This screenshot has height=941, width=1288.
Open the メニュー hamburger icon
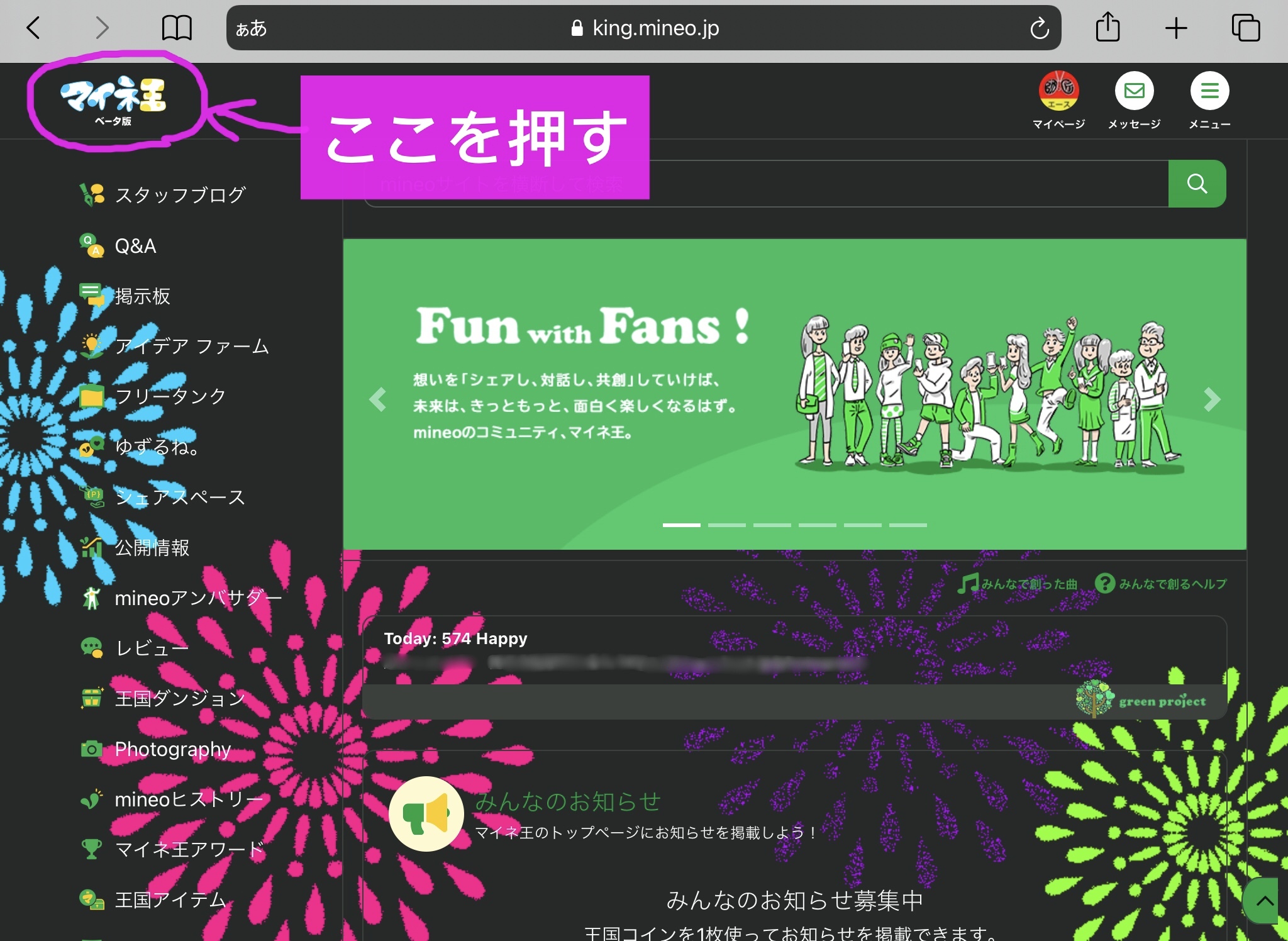(x=1209, y=91)
